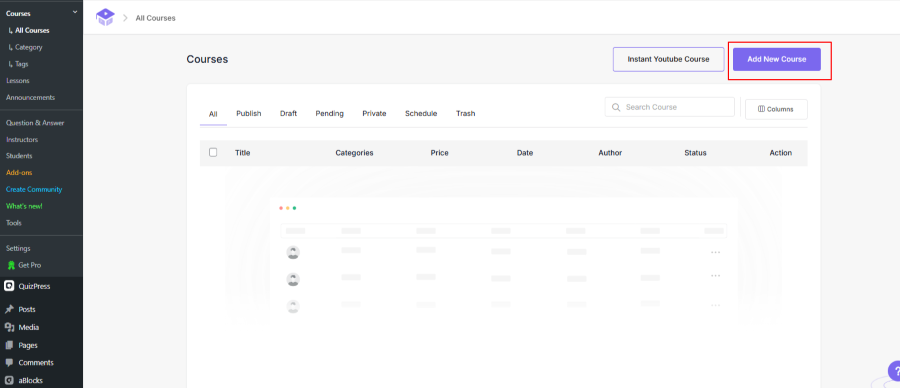Open Settings in sidebar
Screen dimensions: 900x388
coord(18,249)
